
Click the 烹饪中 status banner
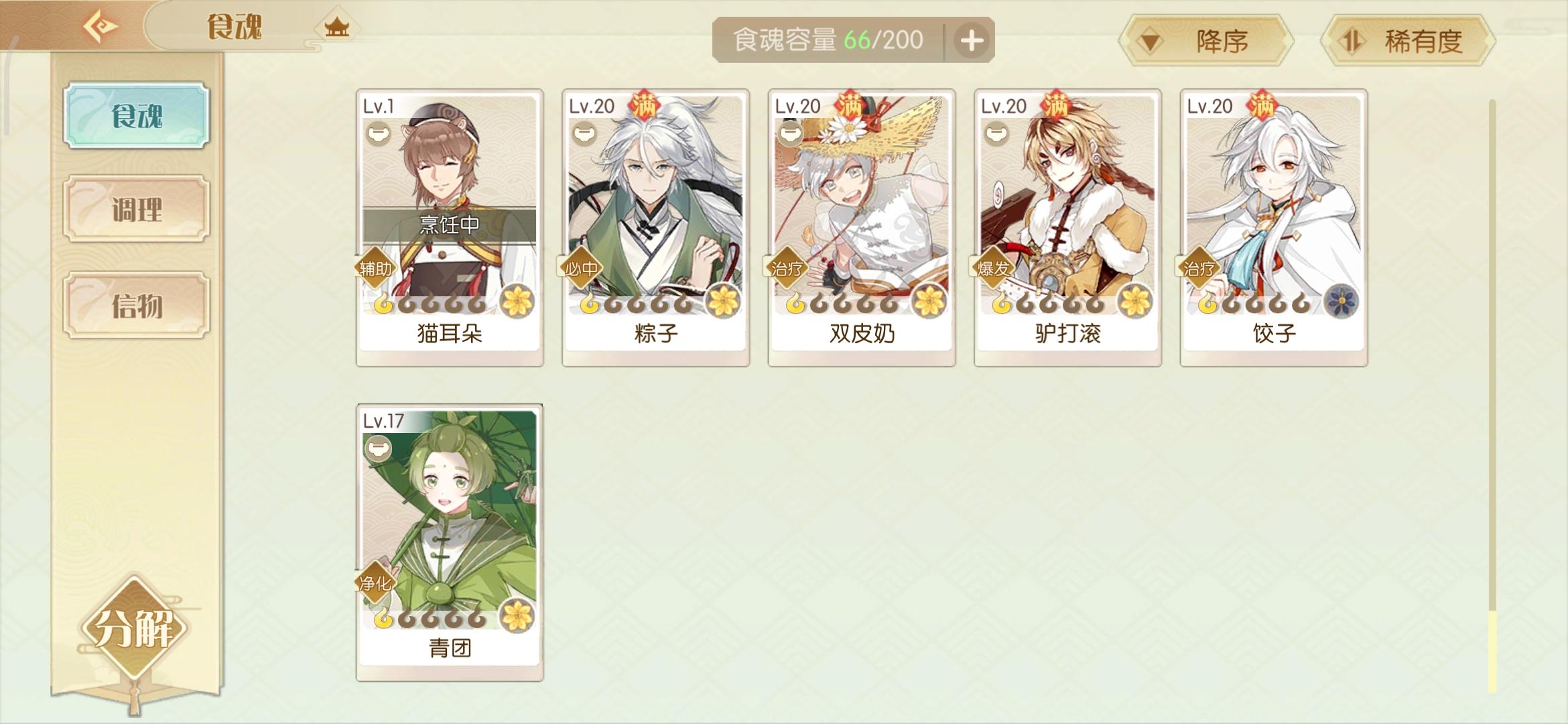pyautogui.click(x=450, y=225)
